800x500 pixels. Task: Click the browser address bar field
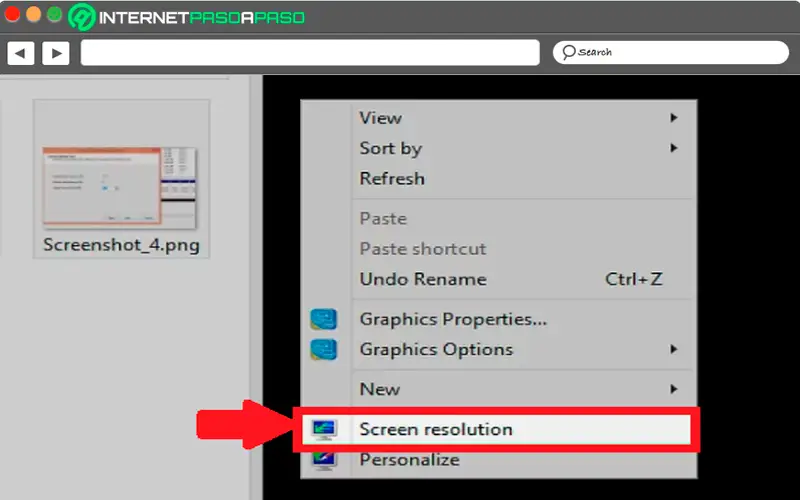click(x=310, y=53)
